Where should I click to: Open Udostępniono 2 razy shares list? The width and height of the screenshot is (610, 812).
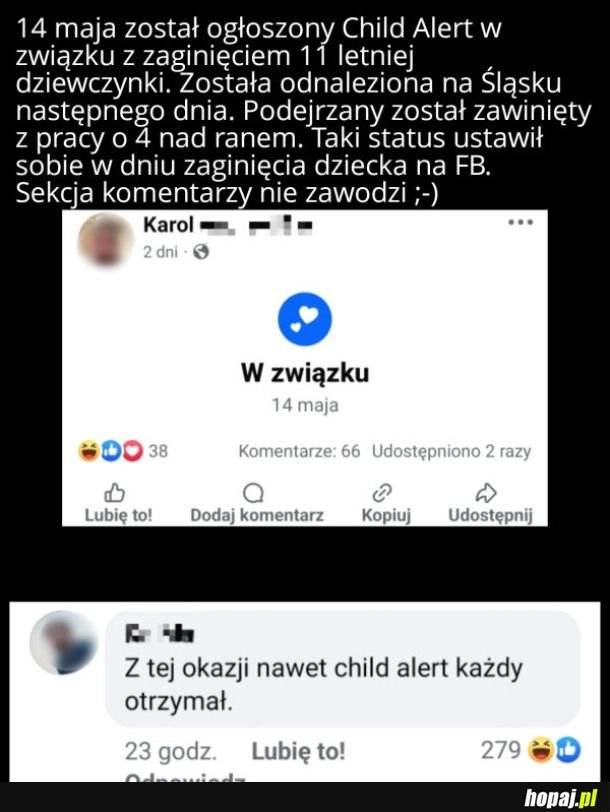[452, 451]
